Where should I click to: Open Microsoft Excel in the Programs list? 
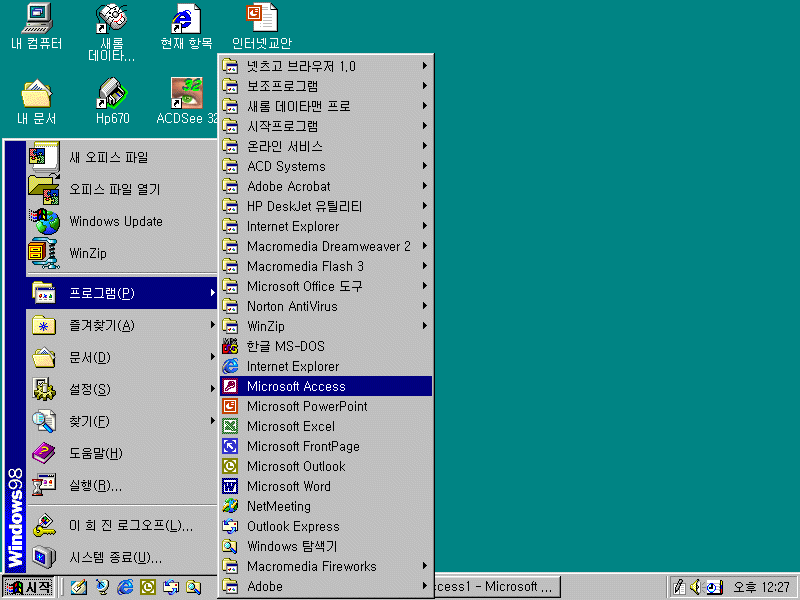point(326,426)
